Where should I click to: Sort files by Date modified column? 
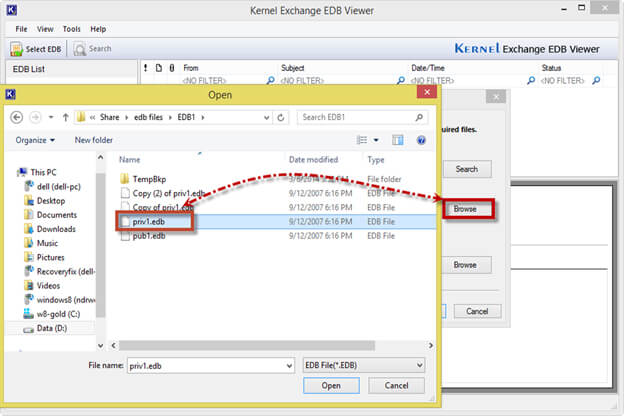[x=314, y=160]
